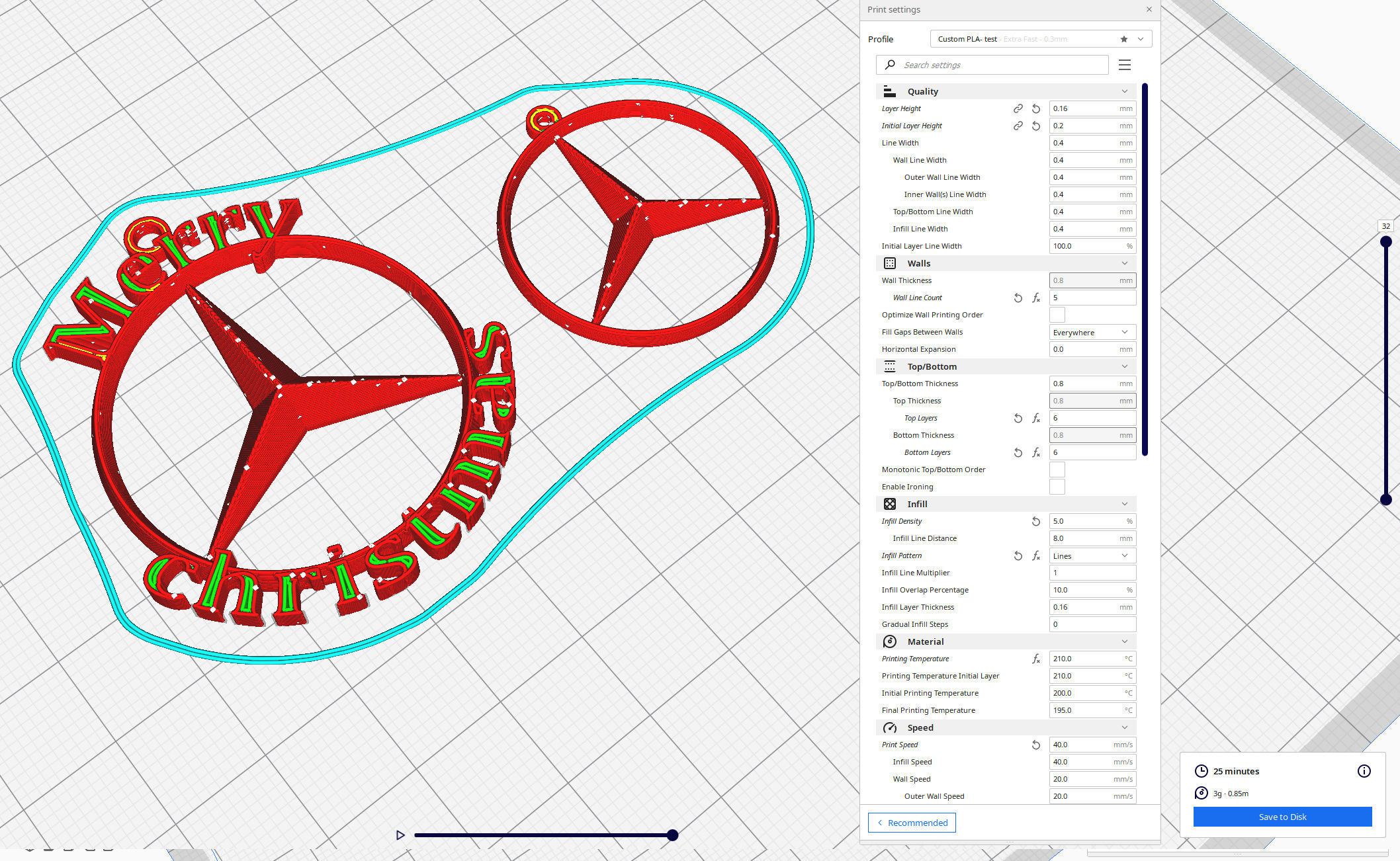Image resolution: width=1400 pixels, height=861 pixels.
Task: Toggle Monotonic Top/Bottom Order checkbox
Action: coord(1057,470)
